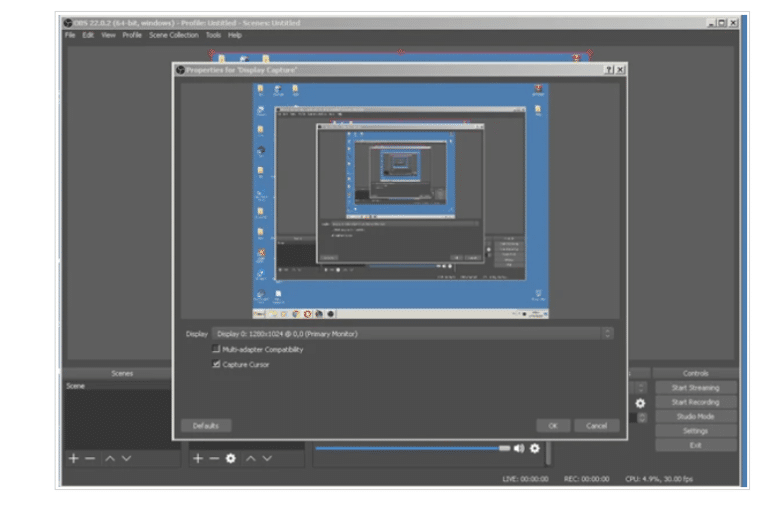Click the 'REC: 00:00:00' status text

[587, 479]
